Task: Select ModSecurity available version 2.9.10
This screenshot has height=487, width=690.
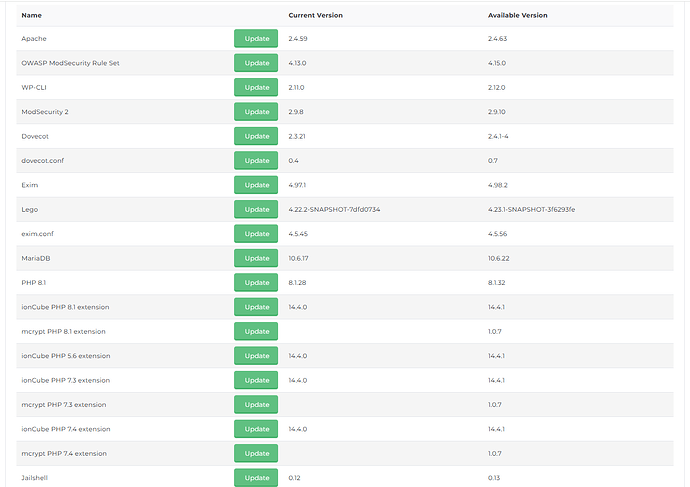Action: pos(496,112)
